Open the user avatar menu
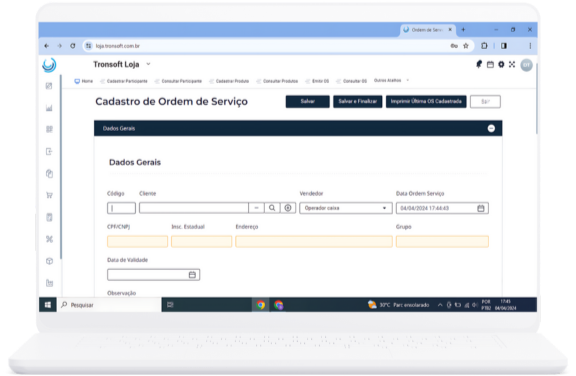This screenshot has height=376, width=576. (526, 65)
